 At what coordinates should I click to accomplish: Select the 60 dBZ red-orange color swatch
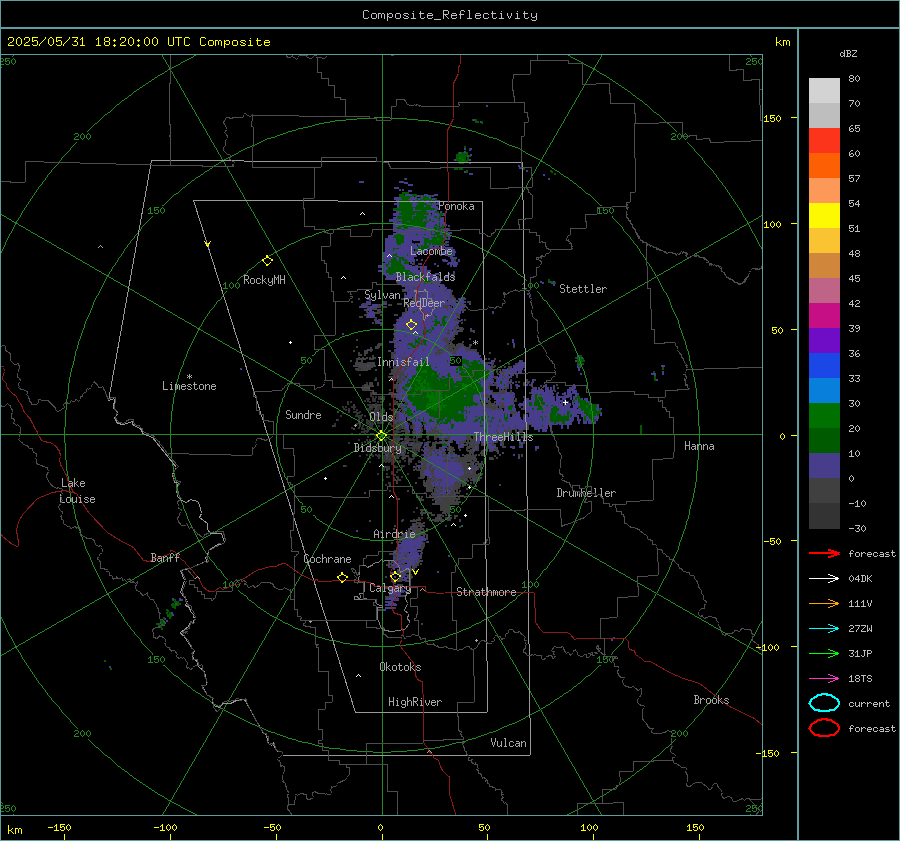pyautogui.click(x=824, y=141)
